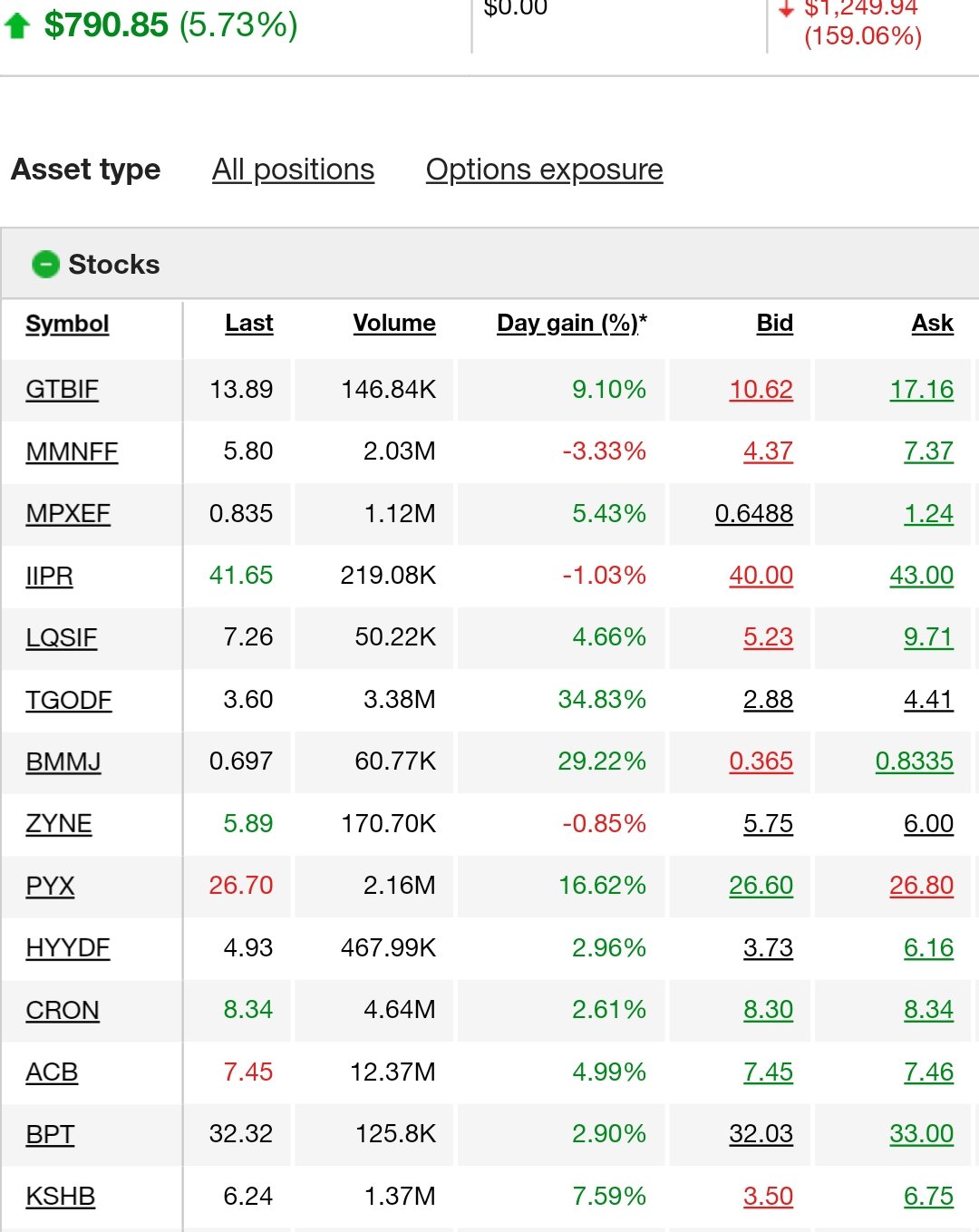Open the GTBIF symbol link
The height and width of the screenshot is (1232, 979).
tap(62, 389)
